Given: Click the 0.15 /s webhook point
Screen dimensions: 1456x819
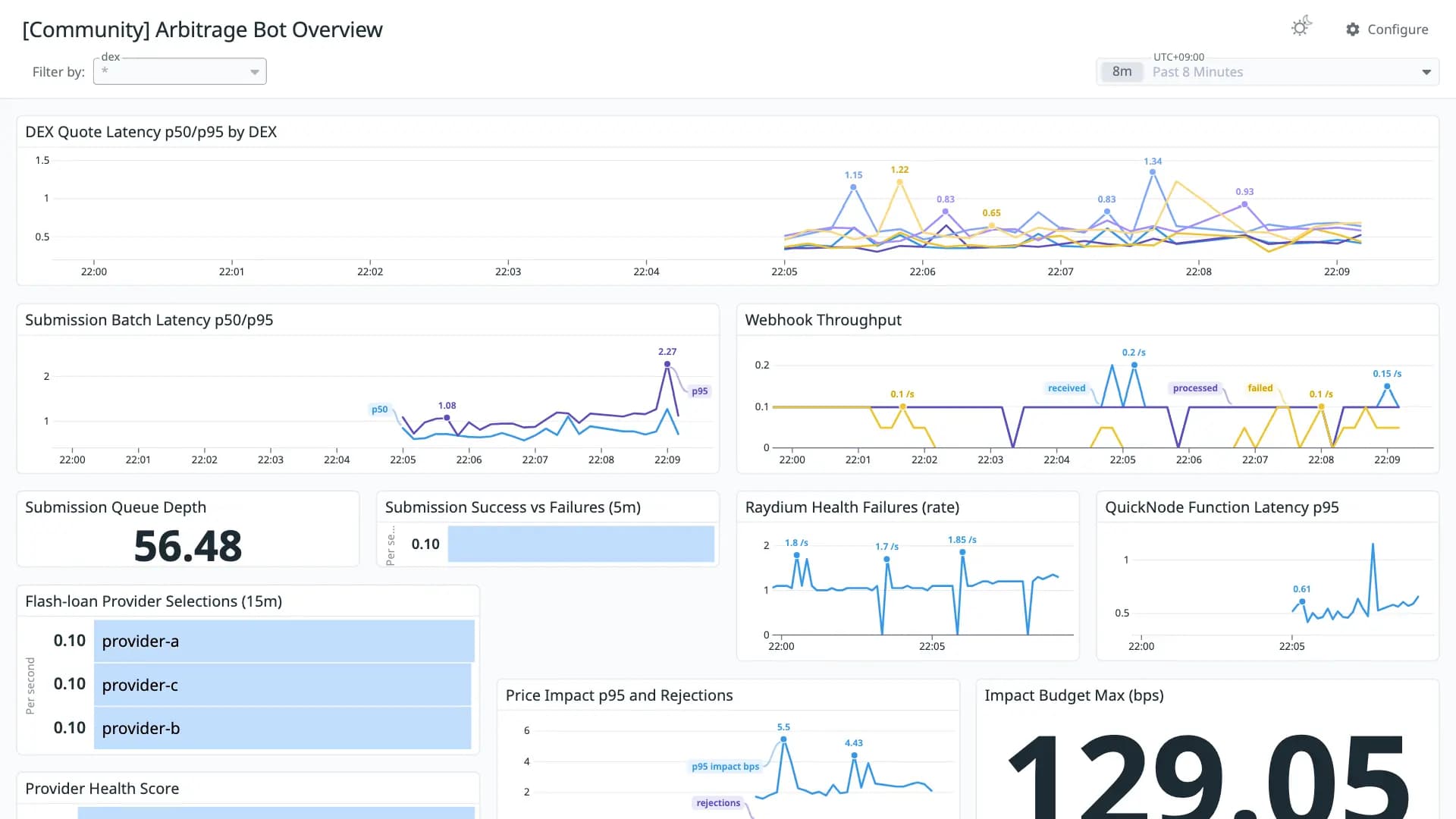Looking at the screenshot, I should coord(1387,386).
